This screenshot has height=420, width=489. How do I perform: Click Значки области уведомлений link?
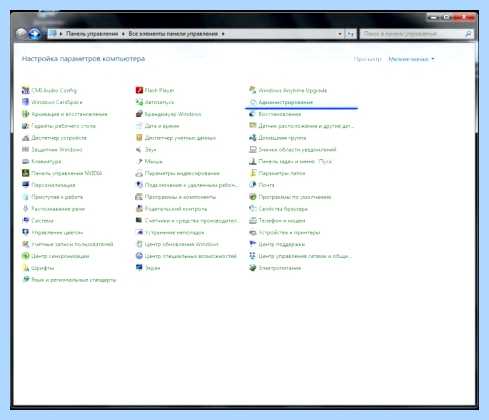297,150
